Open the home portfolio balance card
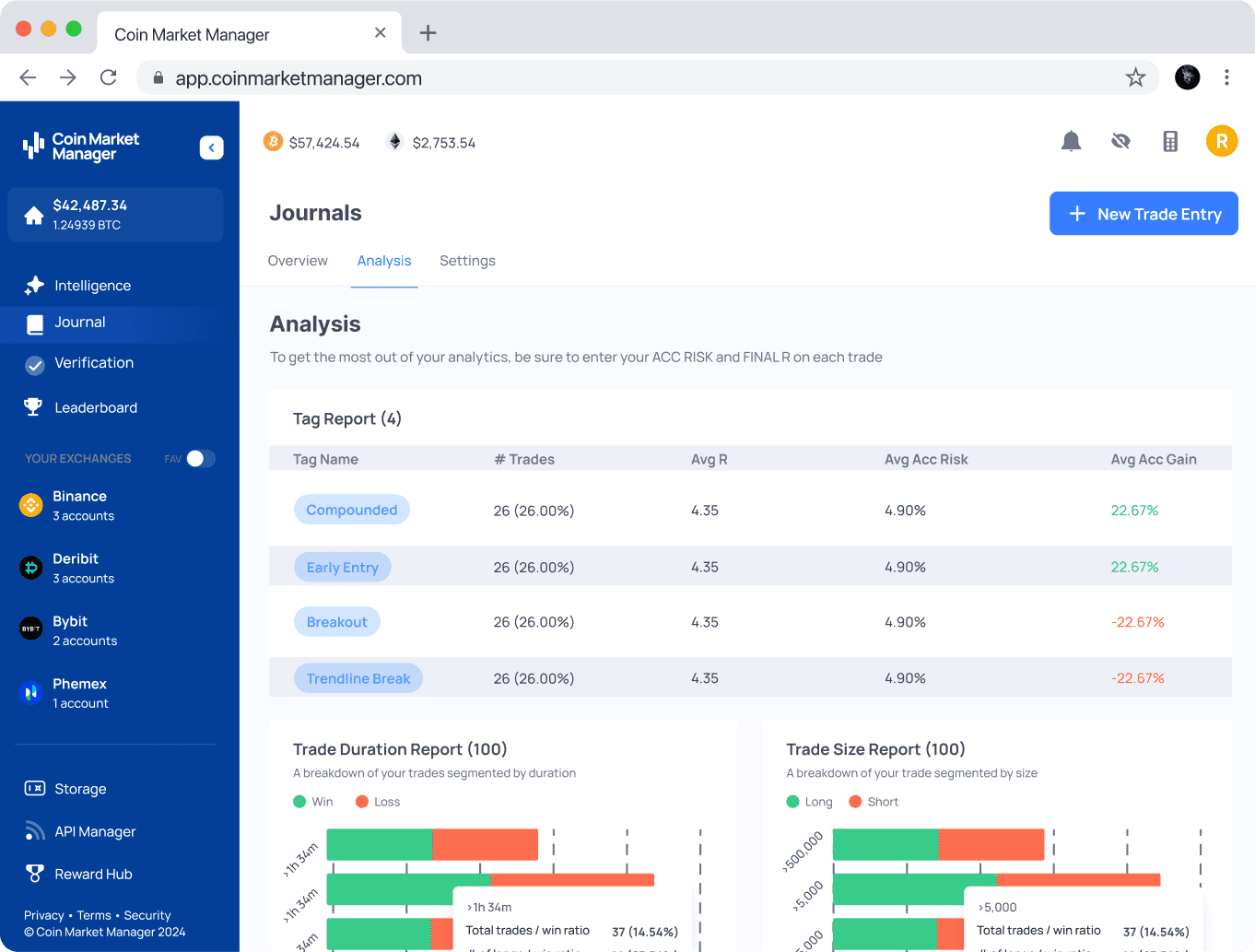This screenshot has height=952, width=1255. tap(115, 215)
